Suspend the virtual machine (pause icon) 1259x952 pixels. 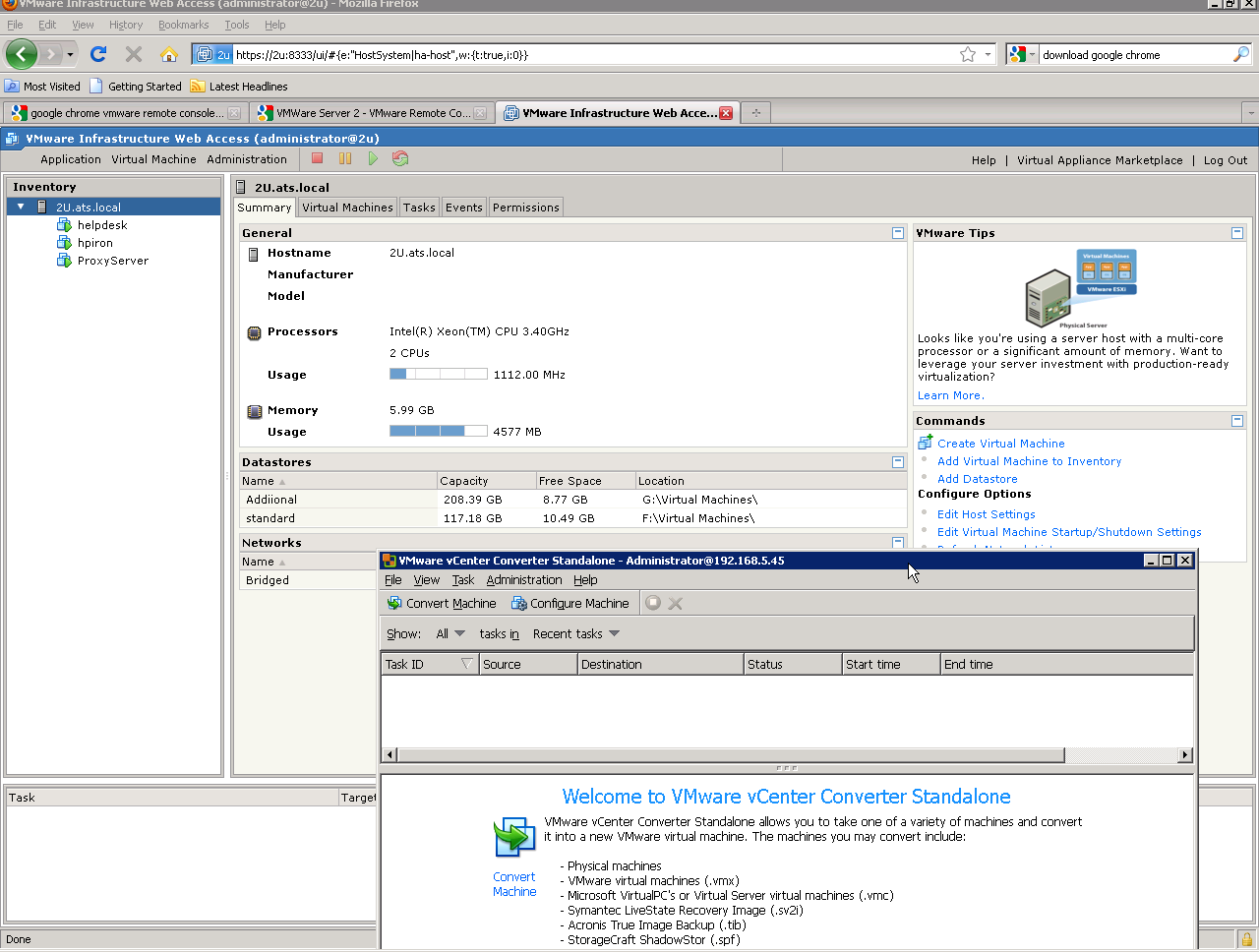tap(345, 158)
